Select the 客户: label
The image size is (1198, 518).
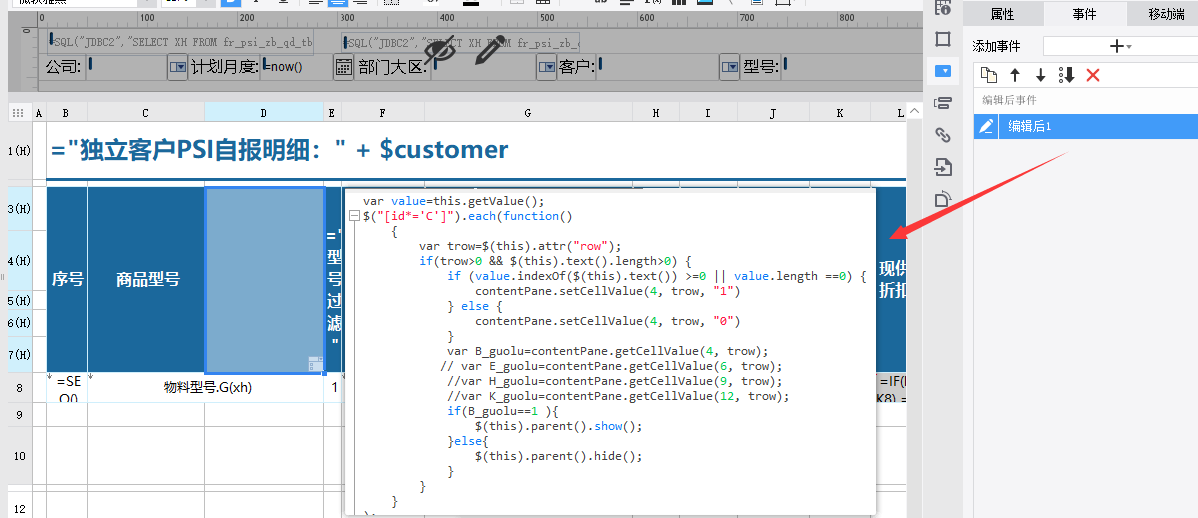pyautogui.click(x=576, y=67)
